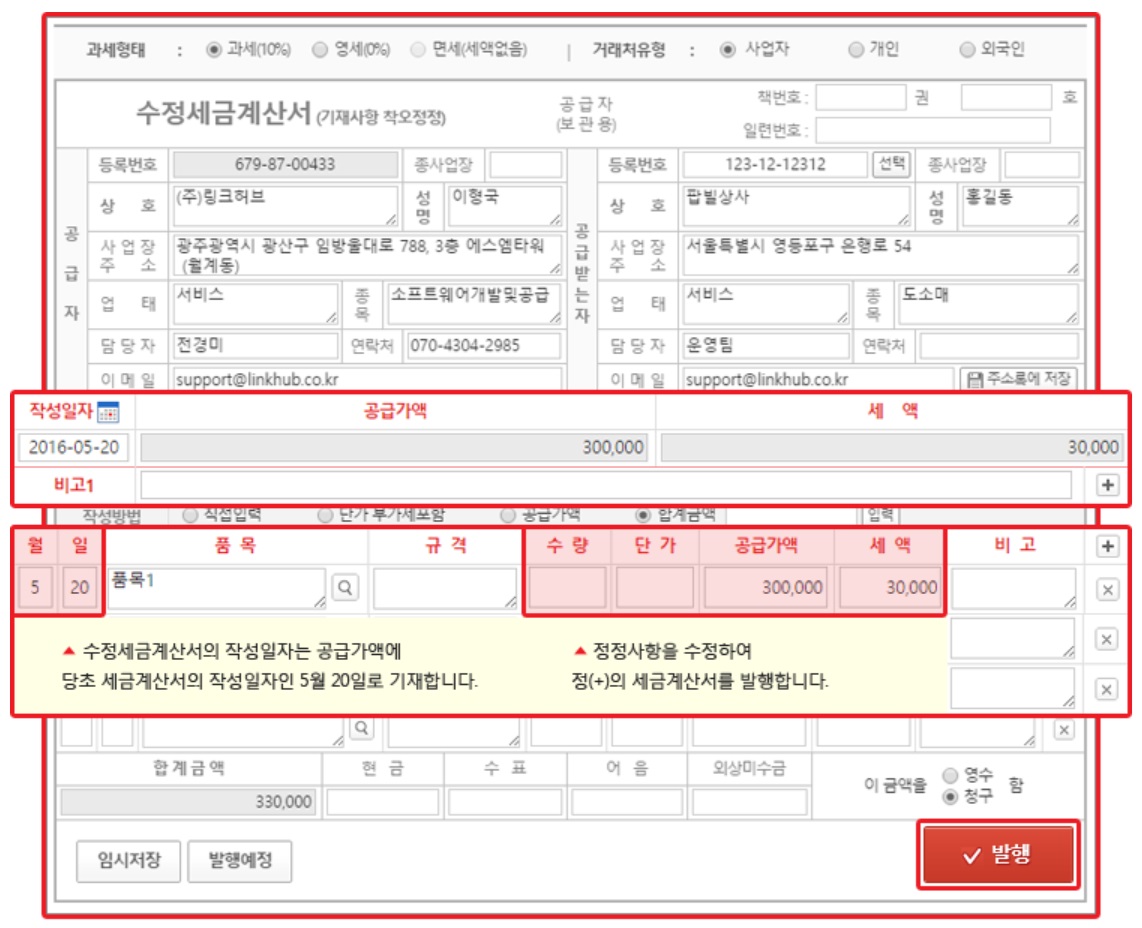Click the 품목1 item name field

pos(216,588)
